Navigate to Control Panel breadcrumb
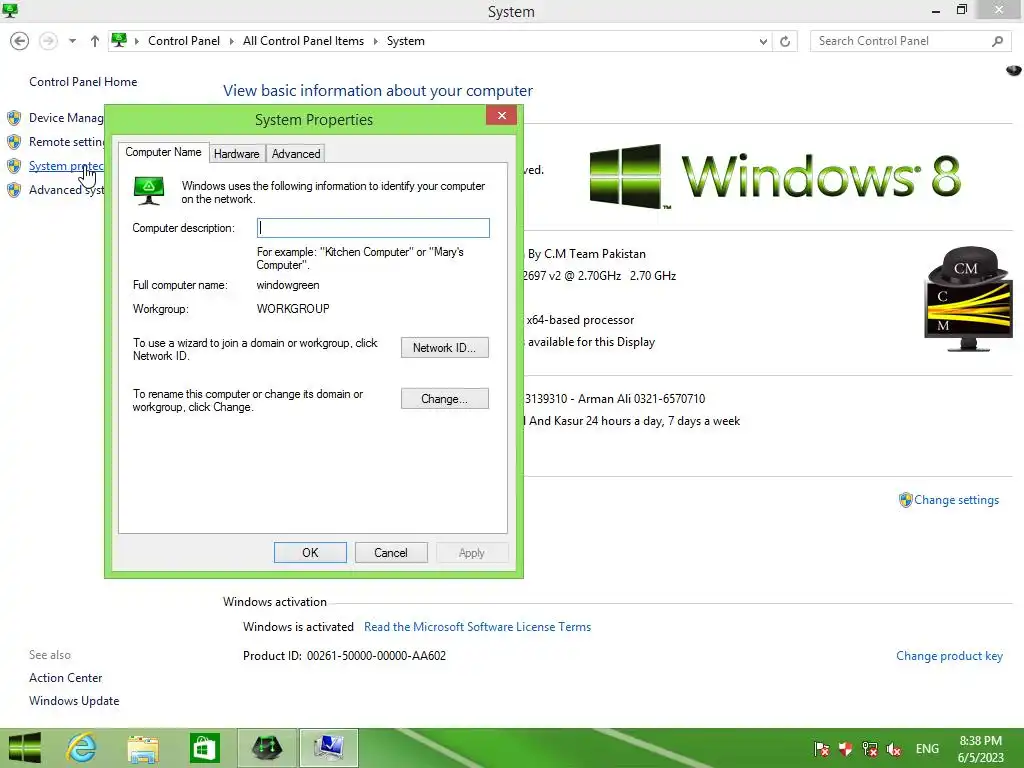This screenshot has width=1024, height=768. click(x=184, y=41)
